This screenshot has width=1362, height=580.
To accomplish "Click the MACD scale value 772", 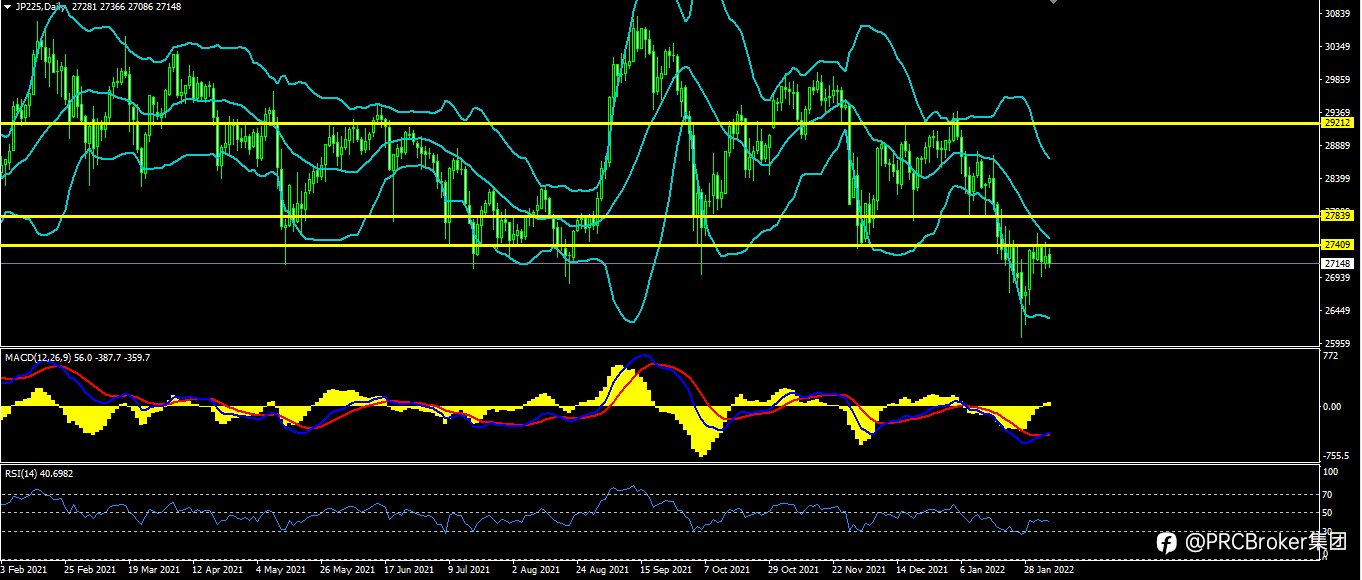I will (1330, 357).
